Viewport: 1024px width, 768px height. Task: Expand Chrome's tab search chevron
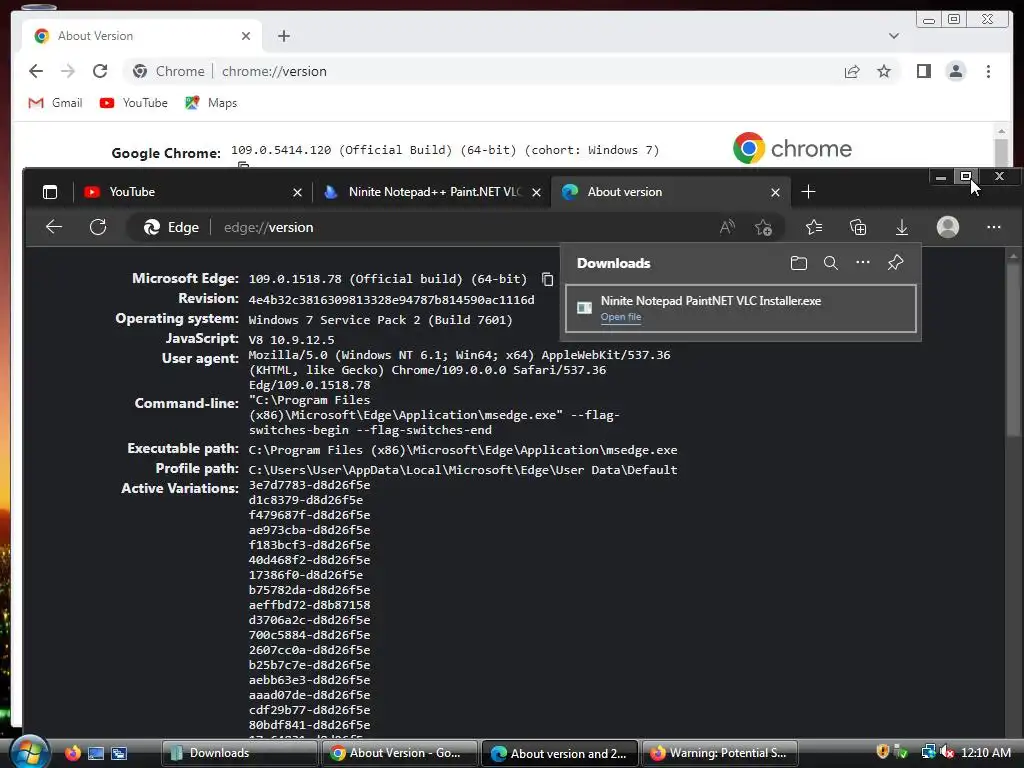click(x=893, y=36)
